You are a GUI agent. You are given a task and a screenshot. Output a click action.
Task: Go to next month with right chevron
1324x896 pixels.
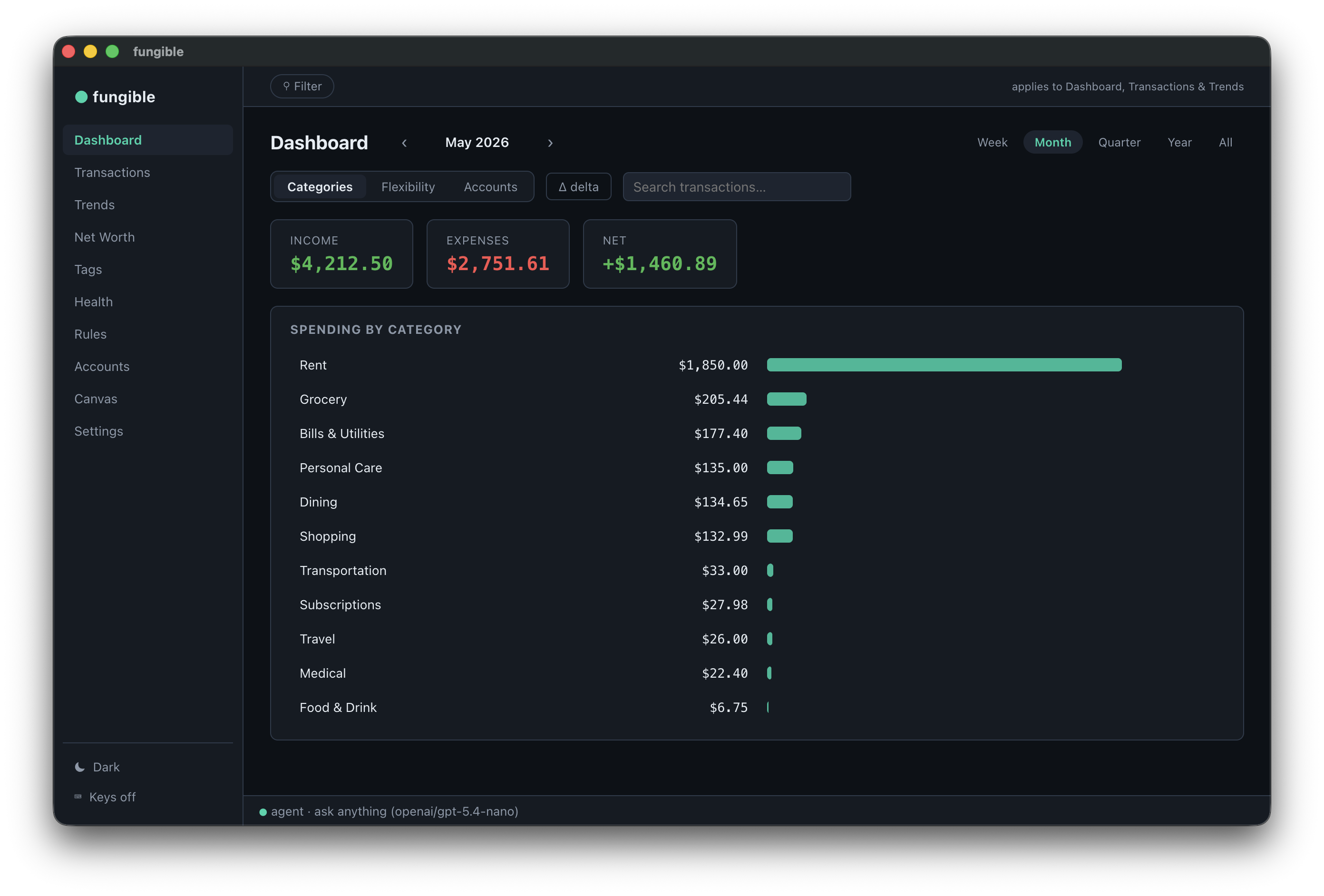pos(550,142)
